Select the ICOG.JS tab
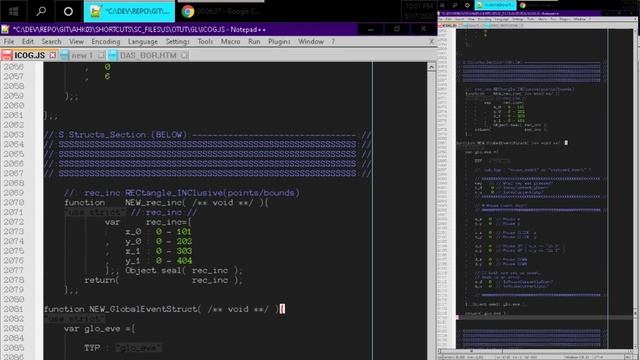 click(x=29, y=56)
